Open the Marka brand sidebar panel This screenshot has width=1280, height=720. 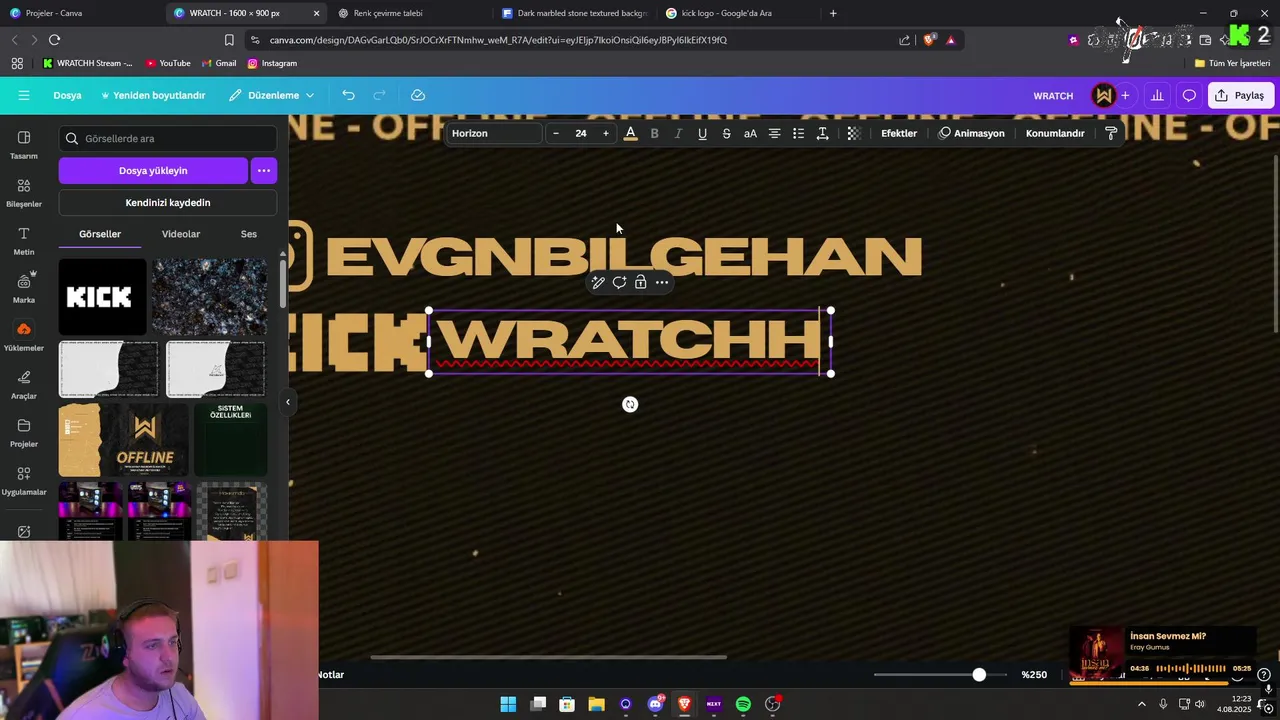(x=24, y=288)
